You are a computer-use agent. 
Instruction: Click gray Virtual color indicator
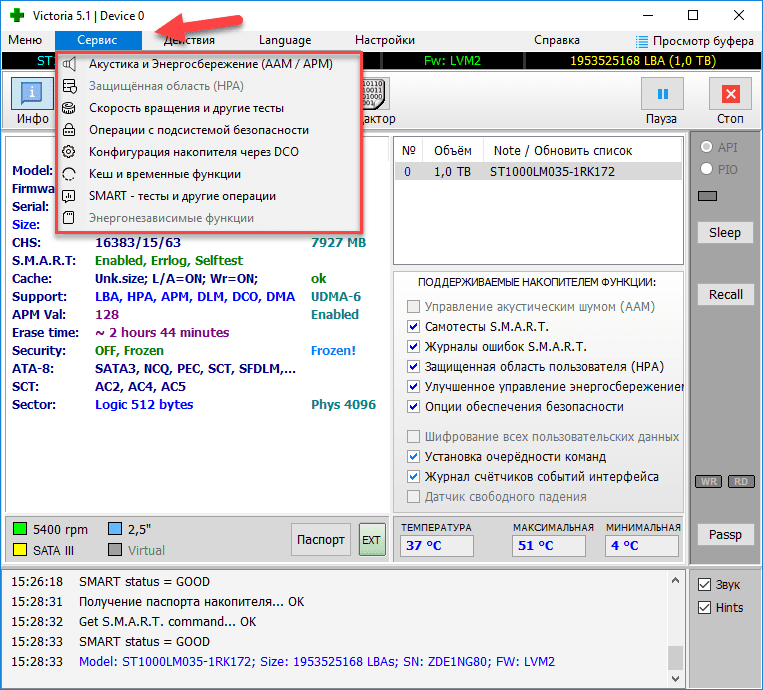115,550
